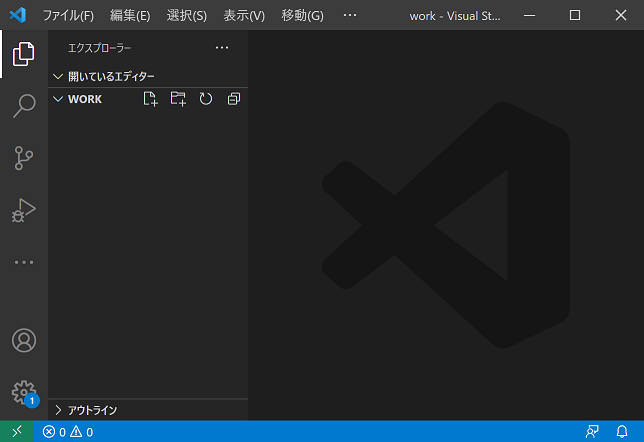Open the Search view icon
This screenshot has height=442, width=644.
coord(24,106)
